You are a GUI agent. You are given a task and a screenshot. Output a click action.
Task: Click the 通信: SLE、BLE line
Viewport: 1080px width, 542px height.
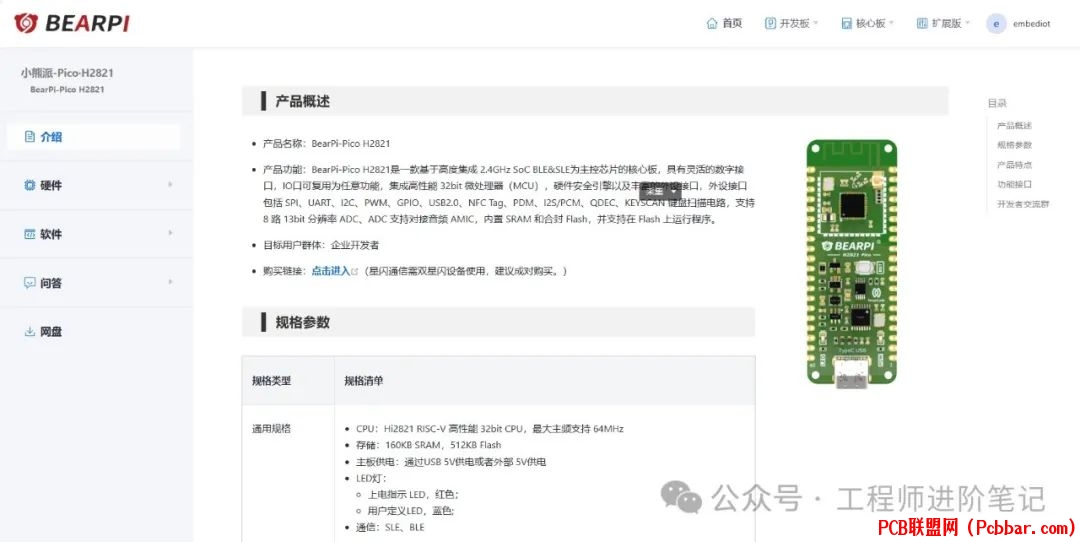(x=391, y=528)
